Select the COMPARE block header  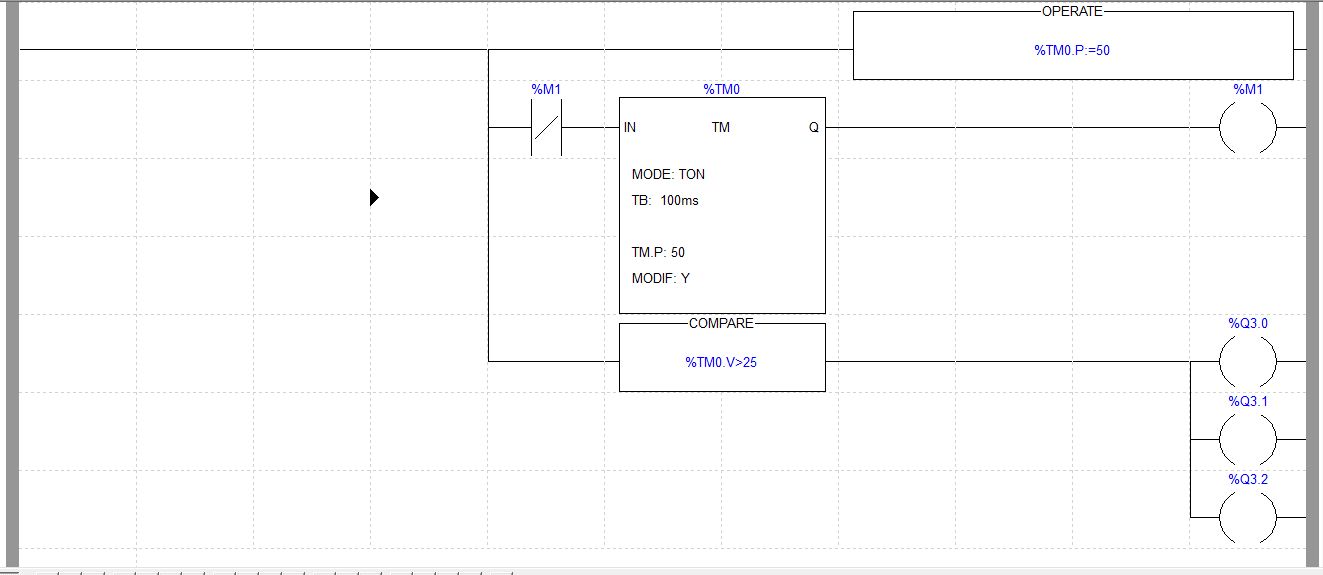tap(721, 324)
